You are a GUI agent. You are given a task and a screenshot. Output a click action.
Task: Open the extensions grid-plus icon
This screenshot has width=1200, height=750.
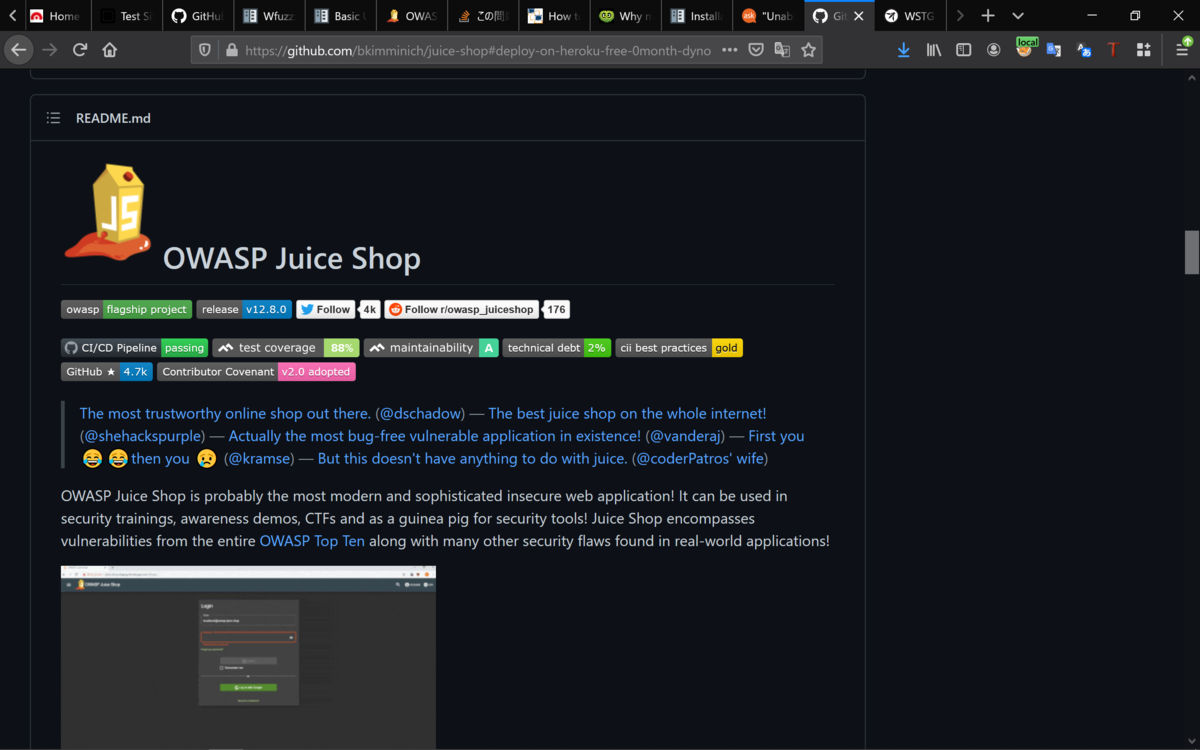1143,50
